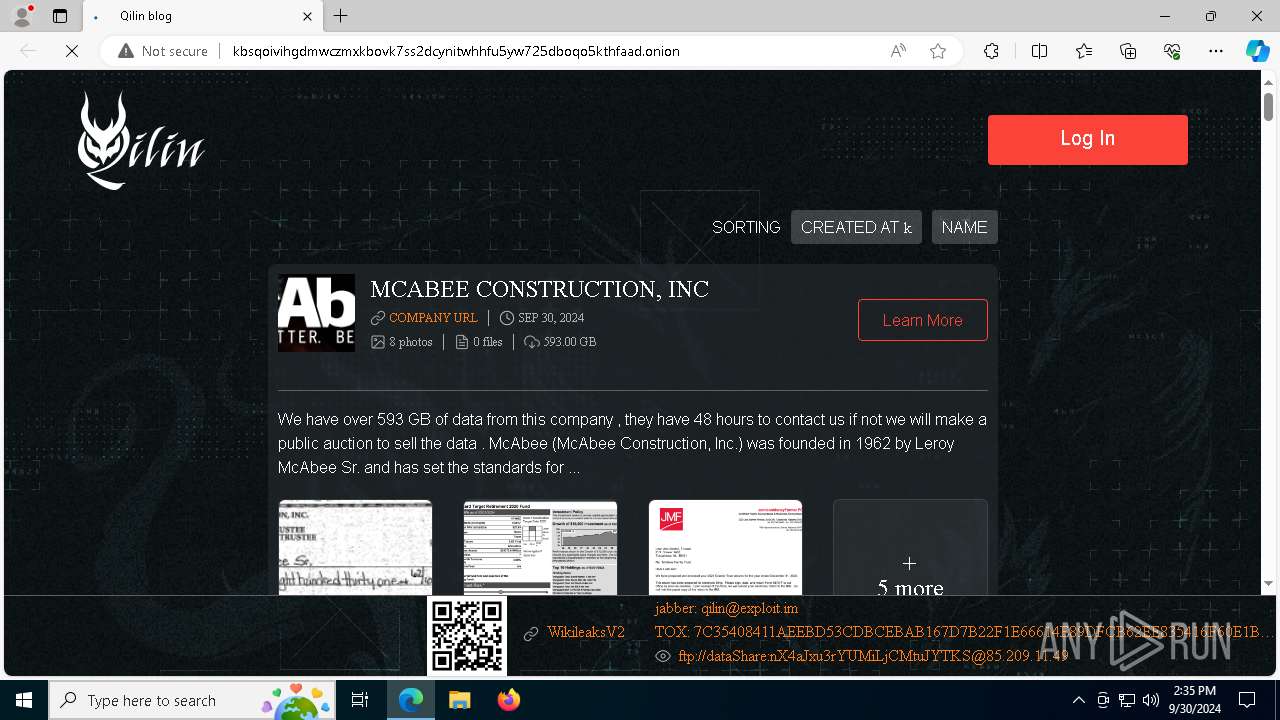Click the jabber qilin@exploit.im address
The height and width of the screenshot is (720, 1280).
pos(726,608)
